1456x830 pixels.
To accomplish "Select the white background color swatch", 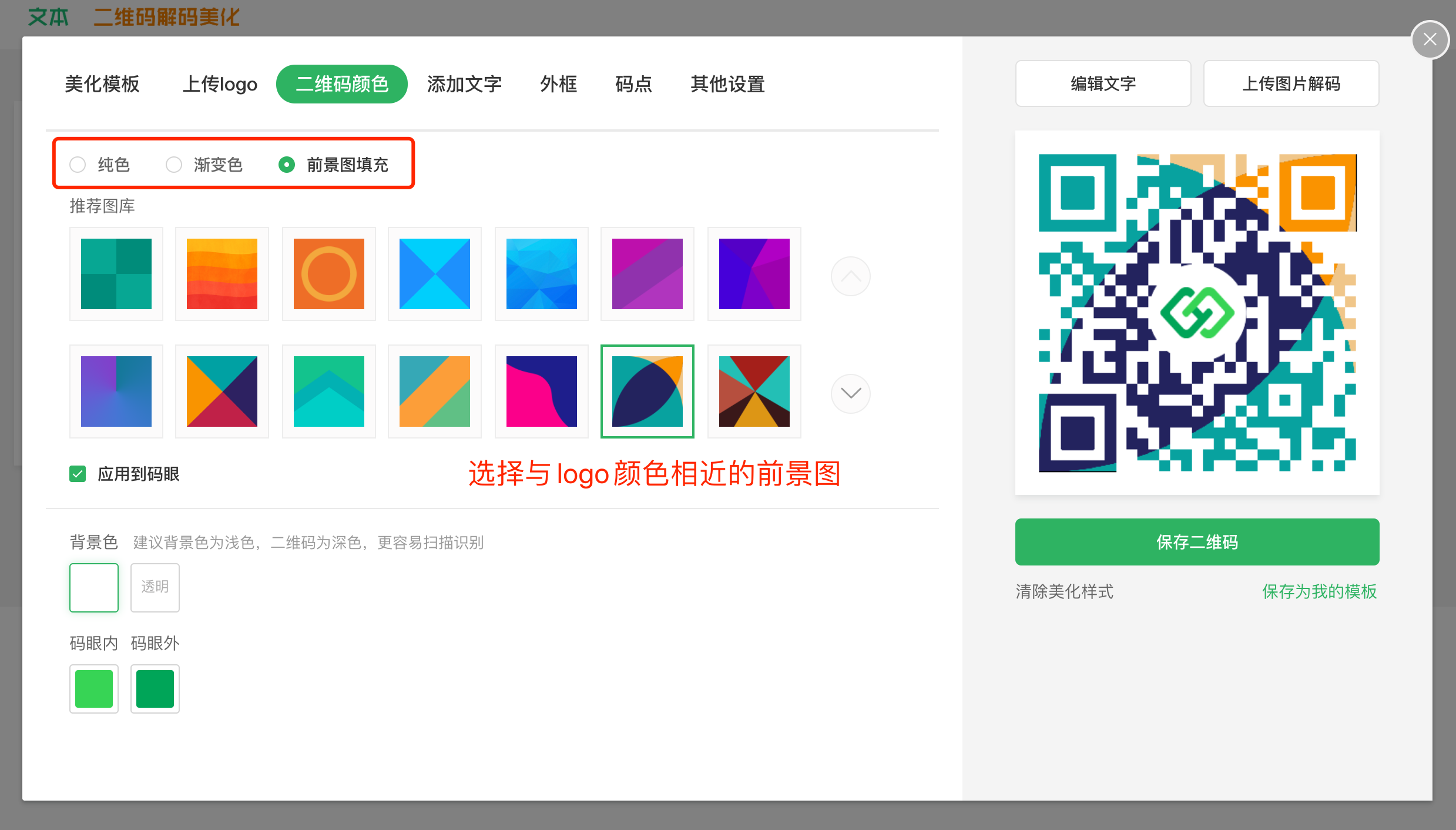I will coord(94,588).
